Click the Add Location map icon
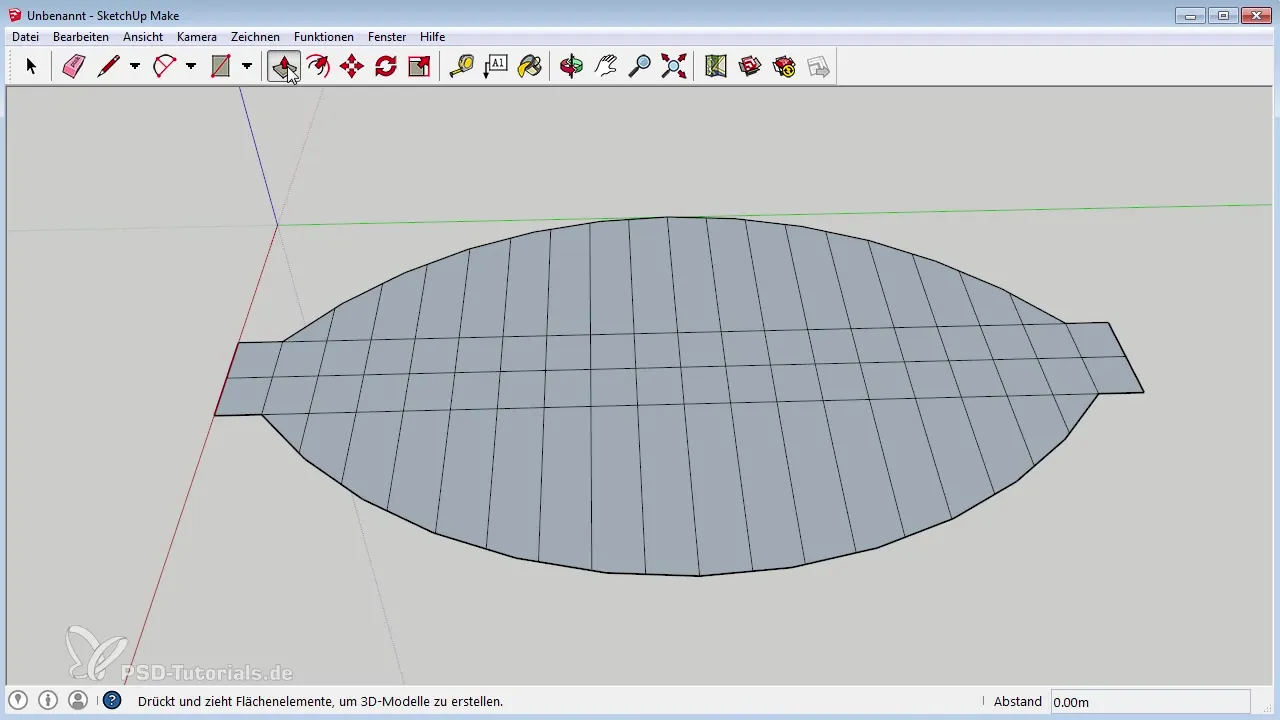 point(716,66)
